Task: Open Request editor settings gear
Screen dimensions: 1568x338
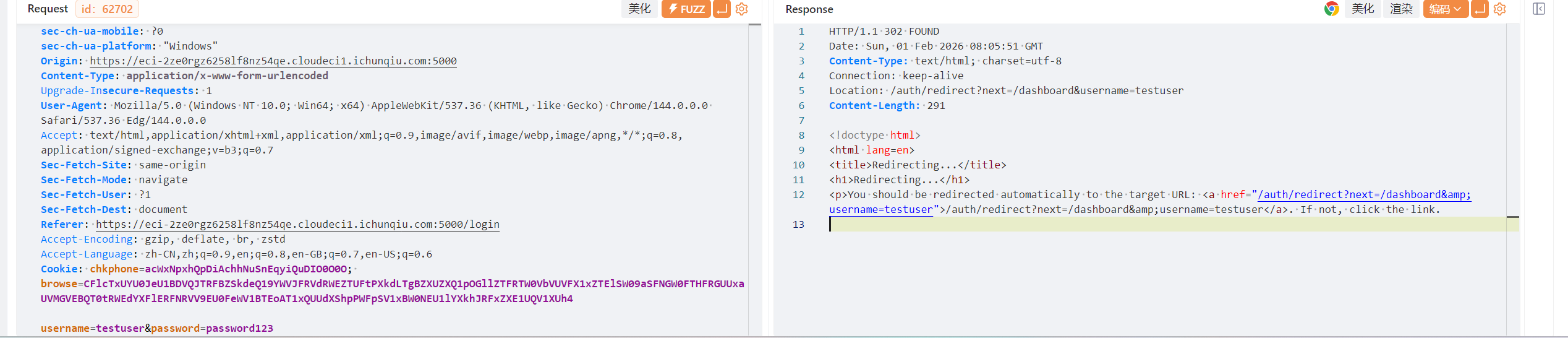Action: pyautogui.click(x=742, y=9)
